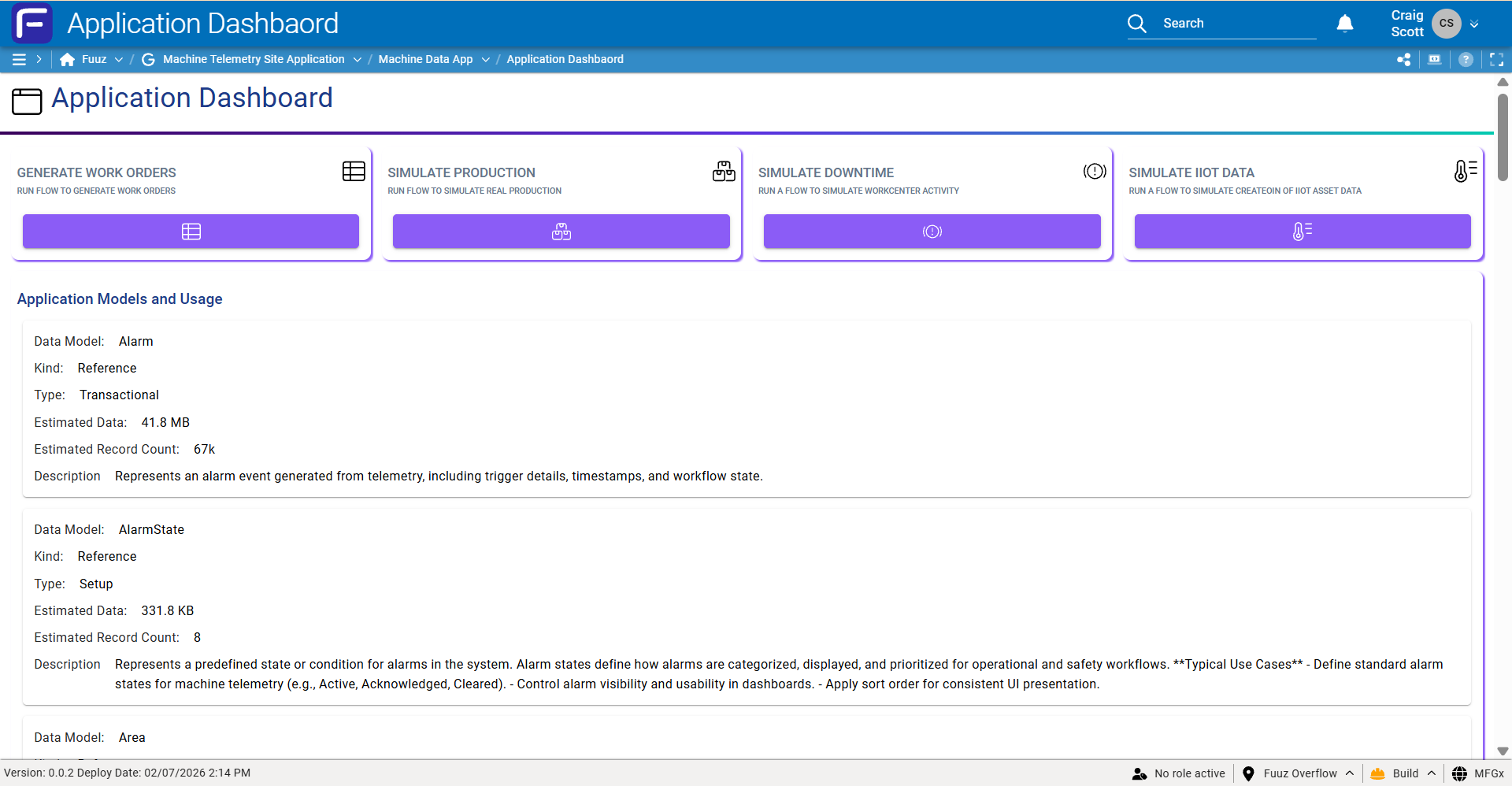Select the AlarmState data model name
Screen dimensions: 1512x786
click(151, 529)
